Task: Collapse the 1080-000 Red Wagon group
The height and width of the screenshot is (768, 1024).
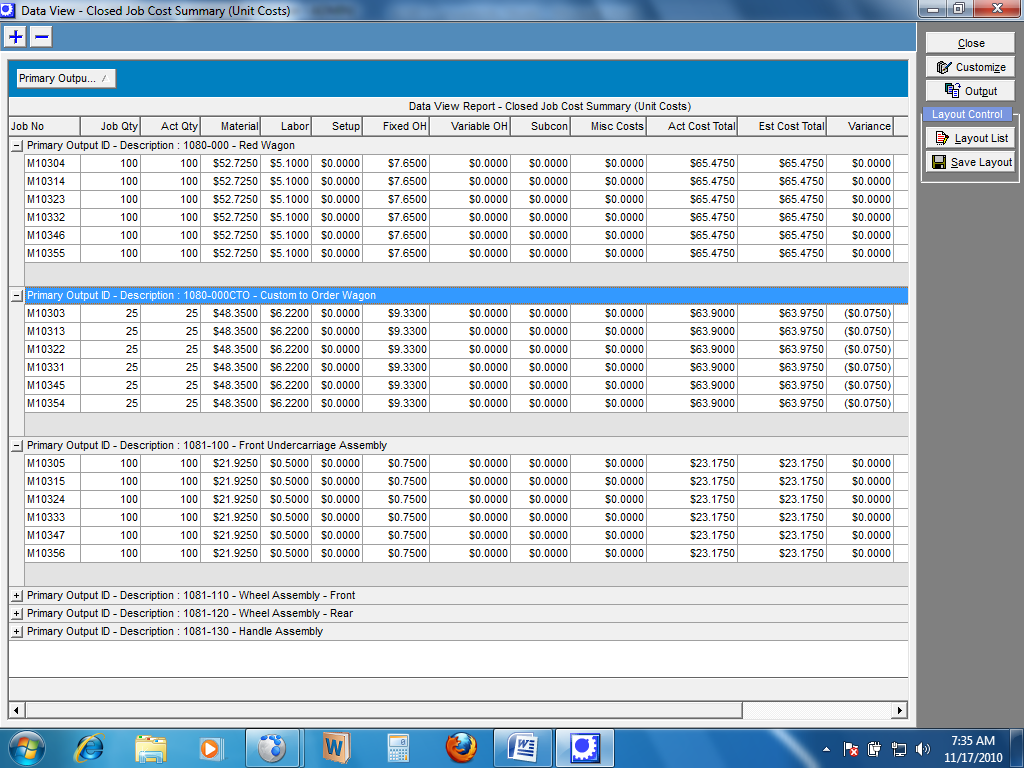Action: pyautogui.click(x=17, y=146)
